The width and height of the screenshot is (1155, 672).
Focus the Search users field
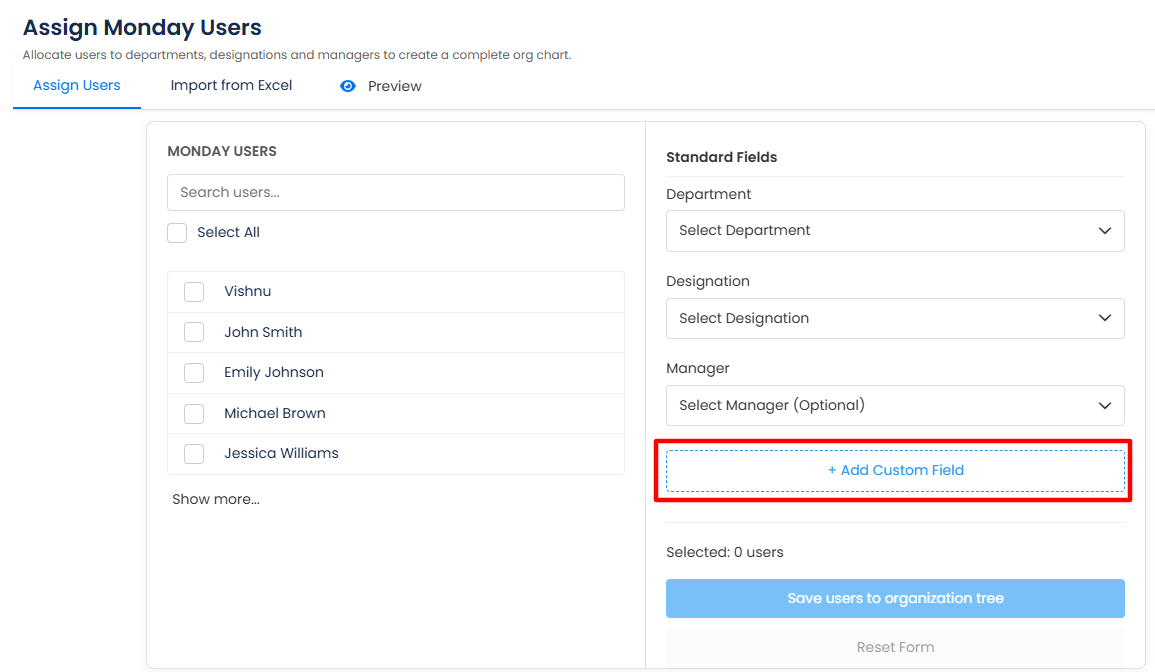[x=396, y=192]
